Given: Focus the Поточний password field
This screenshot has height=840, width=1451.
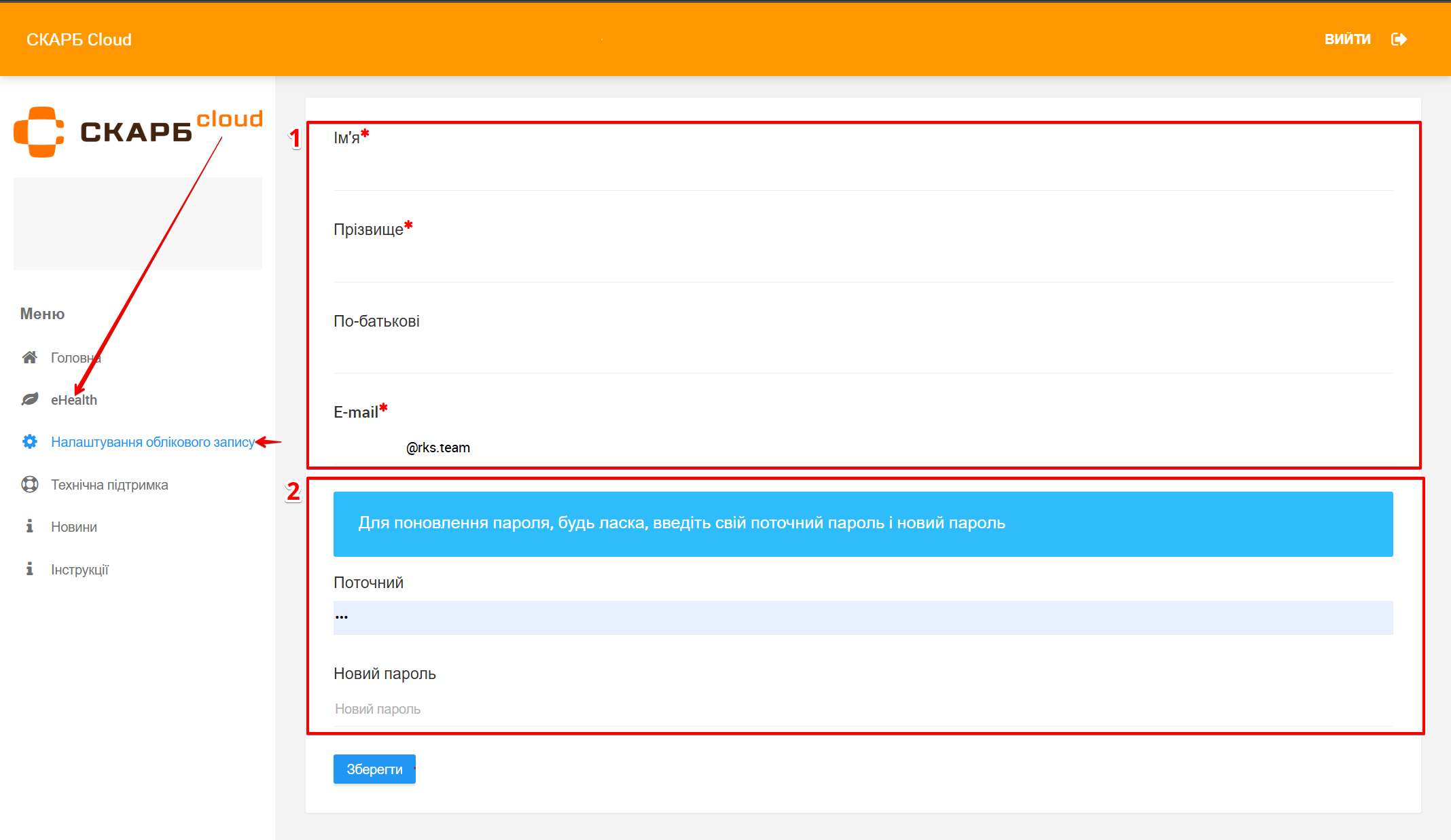Looking at the screenshot, I should [863, 617].
